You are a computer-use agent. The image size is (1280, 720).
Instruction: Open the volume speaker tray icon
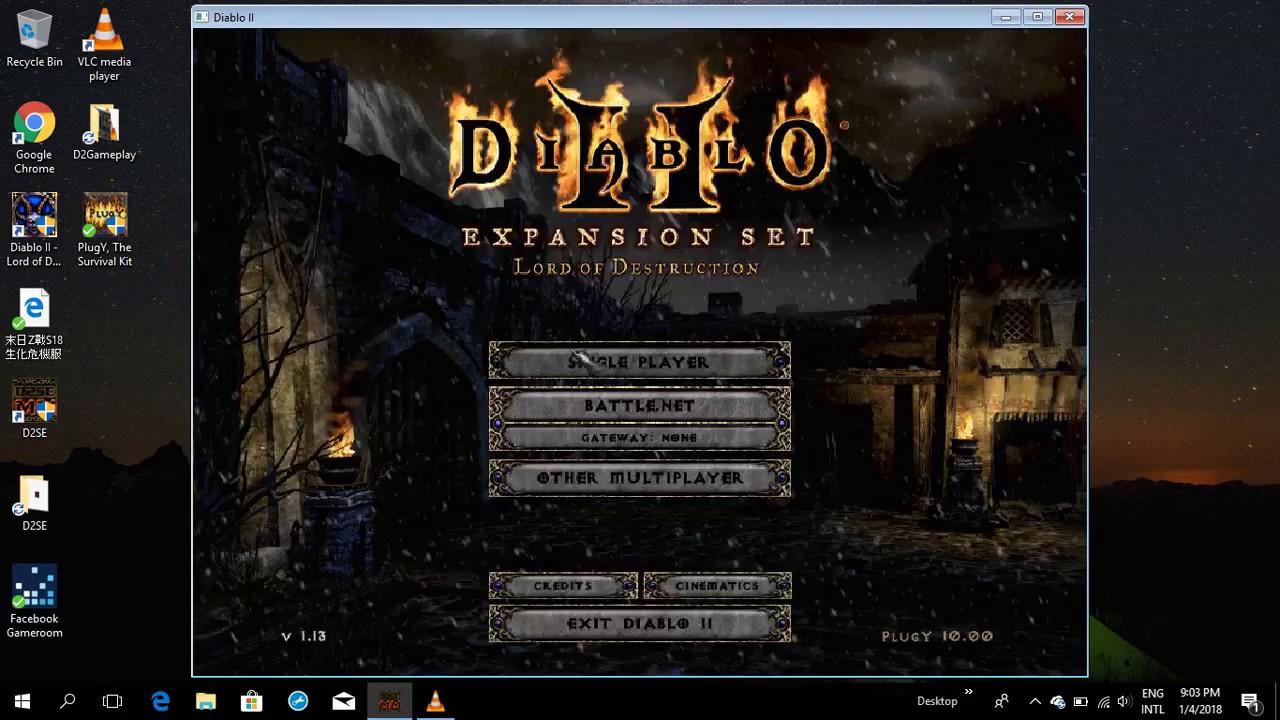pos(1125,701)
